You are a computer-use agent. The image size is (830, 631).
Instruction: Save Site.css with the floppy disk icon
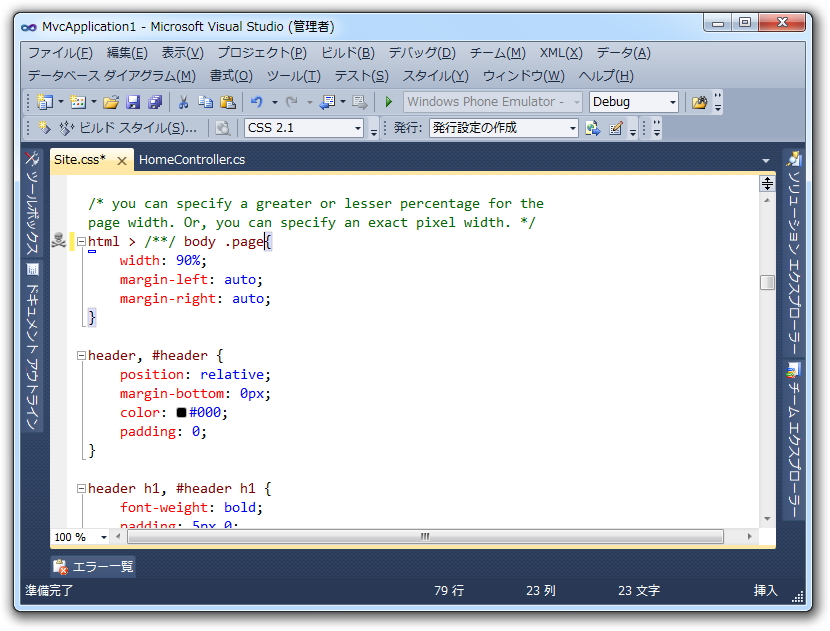133,102
